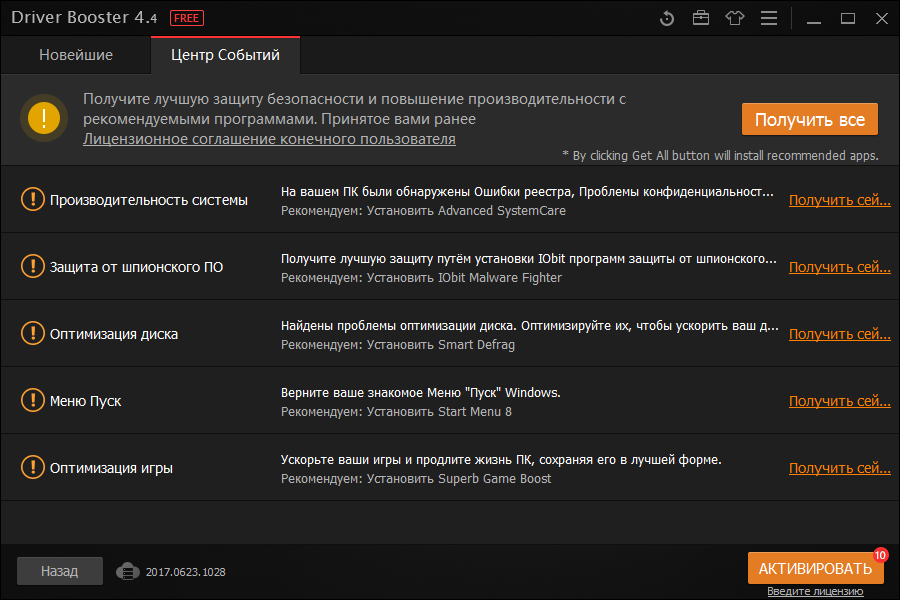Click text Установить Superb Game Boost
900x600 pixels.
click(x=459, y=479)
